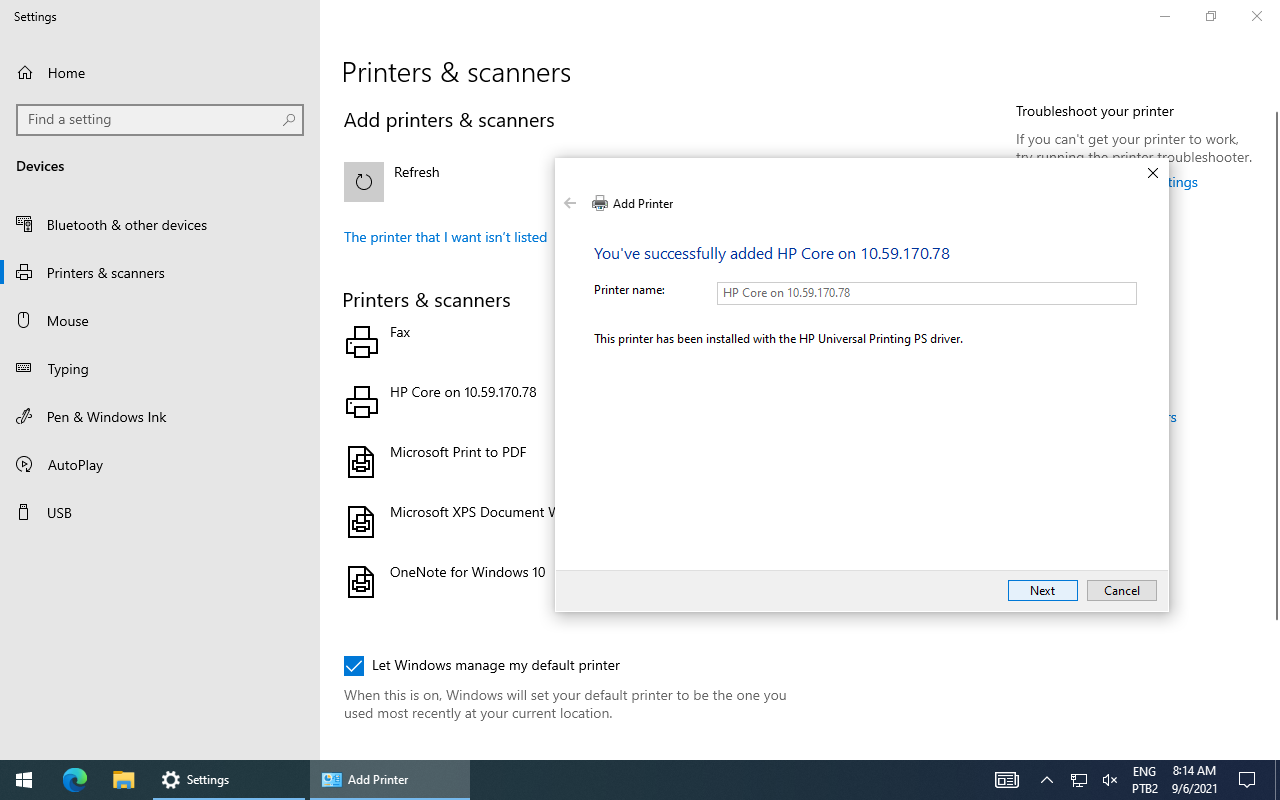Open Microsoft Edge from the taskbar
The width and height of the screenshot is (1280, 800).
click(x=75, y=780)
